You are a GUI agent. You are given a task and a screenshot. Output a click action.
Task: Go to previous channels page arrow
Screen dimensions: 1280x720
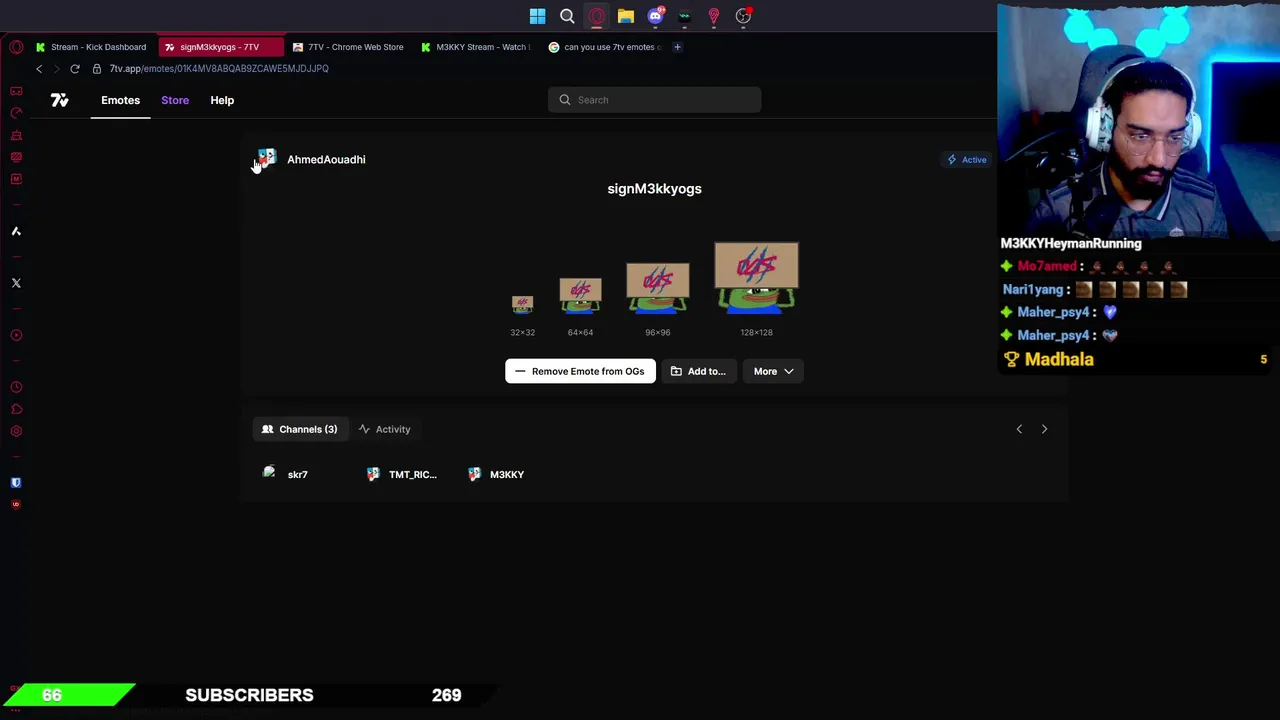1019,429
